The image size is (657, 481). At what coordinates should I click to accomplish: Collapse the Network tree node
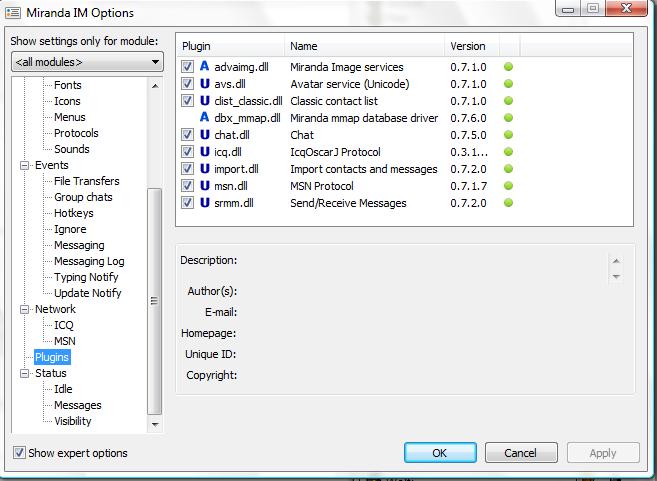[25, 309]
